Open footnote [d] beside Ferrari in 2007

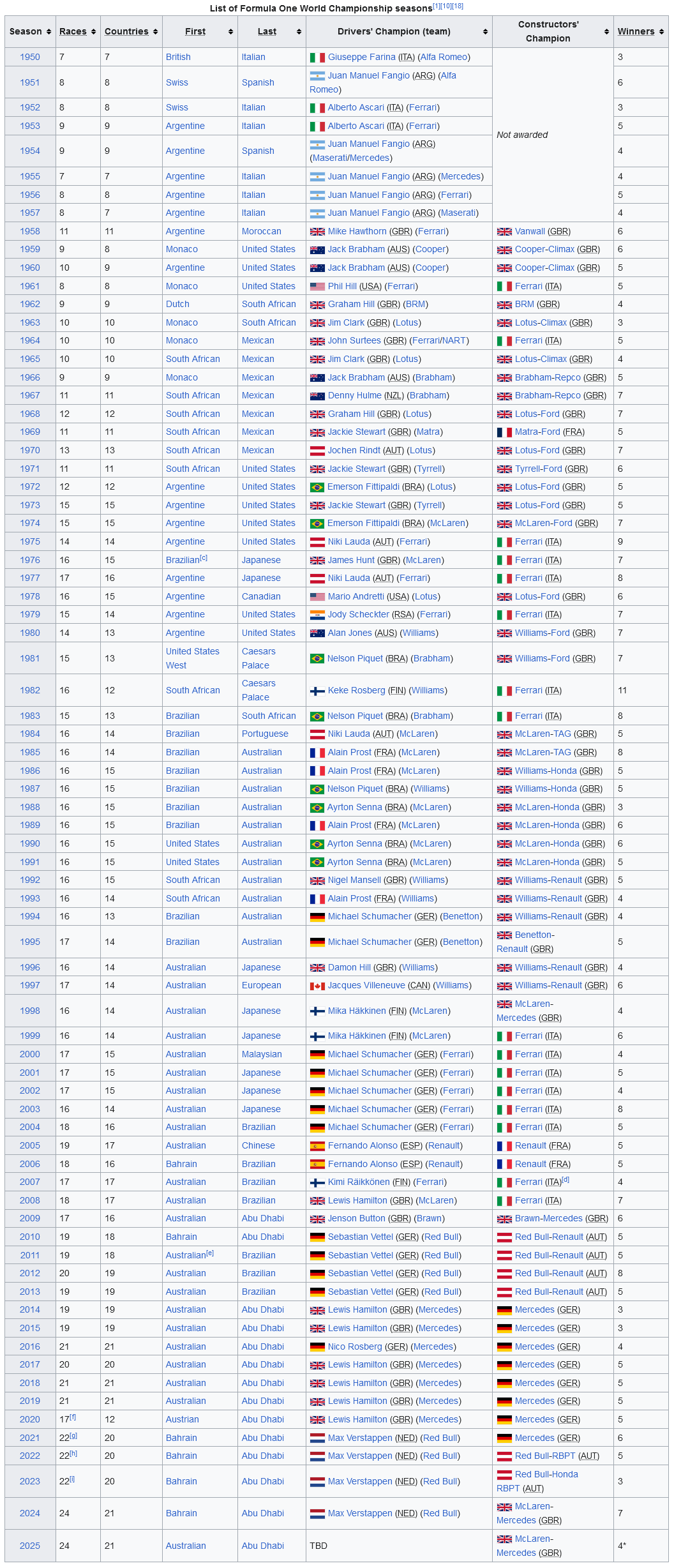point(565,1179)
